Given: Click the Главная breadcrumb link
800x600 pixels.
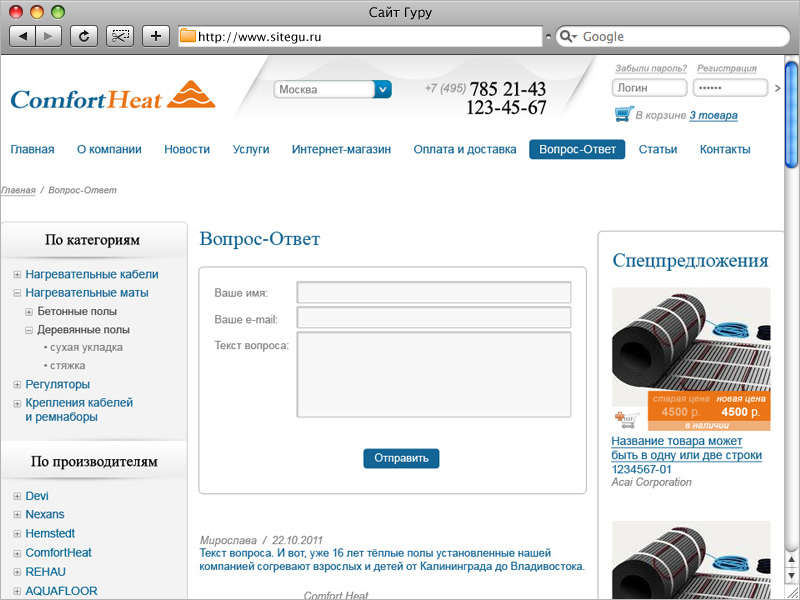Looking at the screenshot, I should point(18,190).
